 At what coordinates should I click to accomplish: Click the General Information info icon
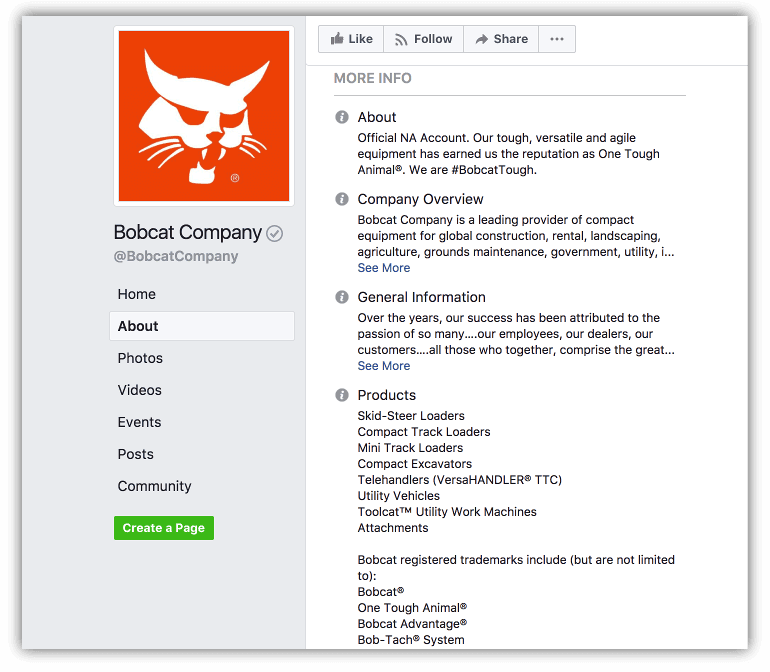click(342, 297)
